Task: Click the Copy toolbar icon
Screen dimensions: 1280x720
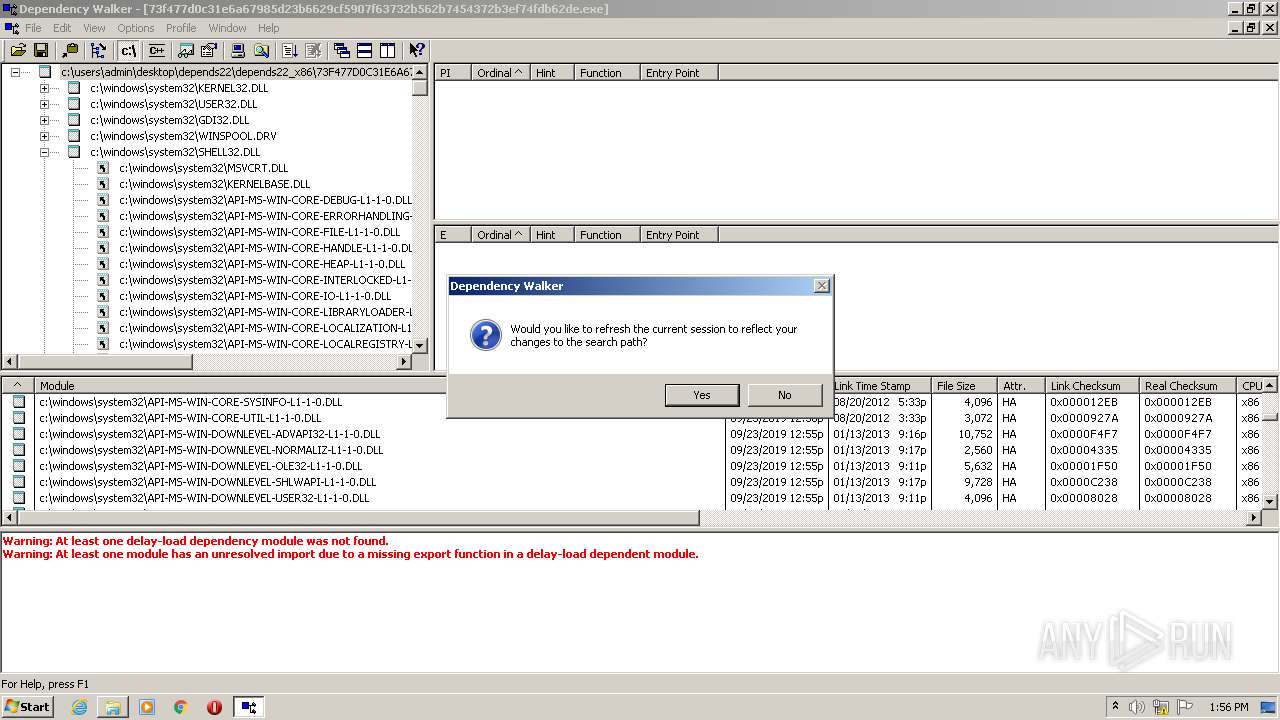Action: [70, 50]
